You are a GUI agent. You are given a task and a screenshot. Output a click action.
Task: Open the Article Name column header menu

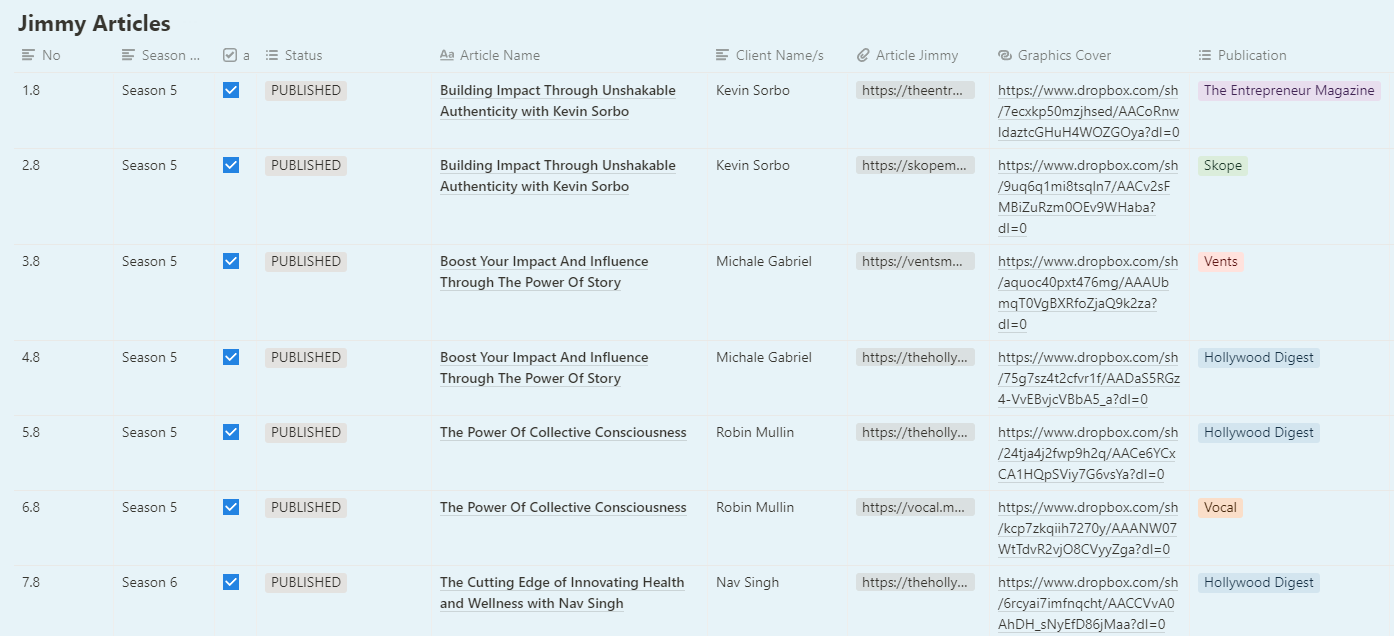click(x=499, y=56)
